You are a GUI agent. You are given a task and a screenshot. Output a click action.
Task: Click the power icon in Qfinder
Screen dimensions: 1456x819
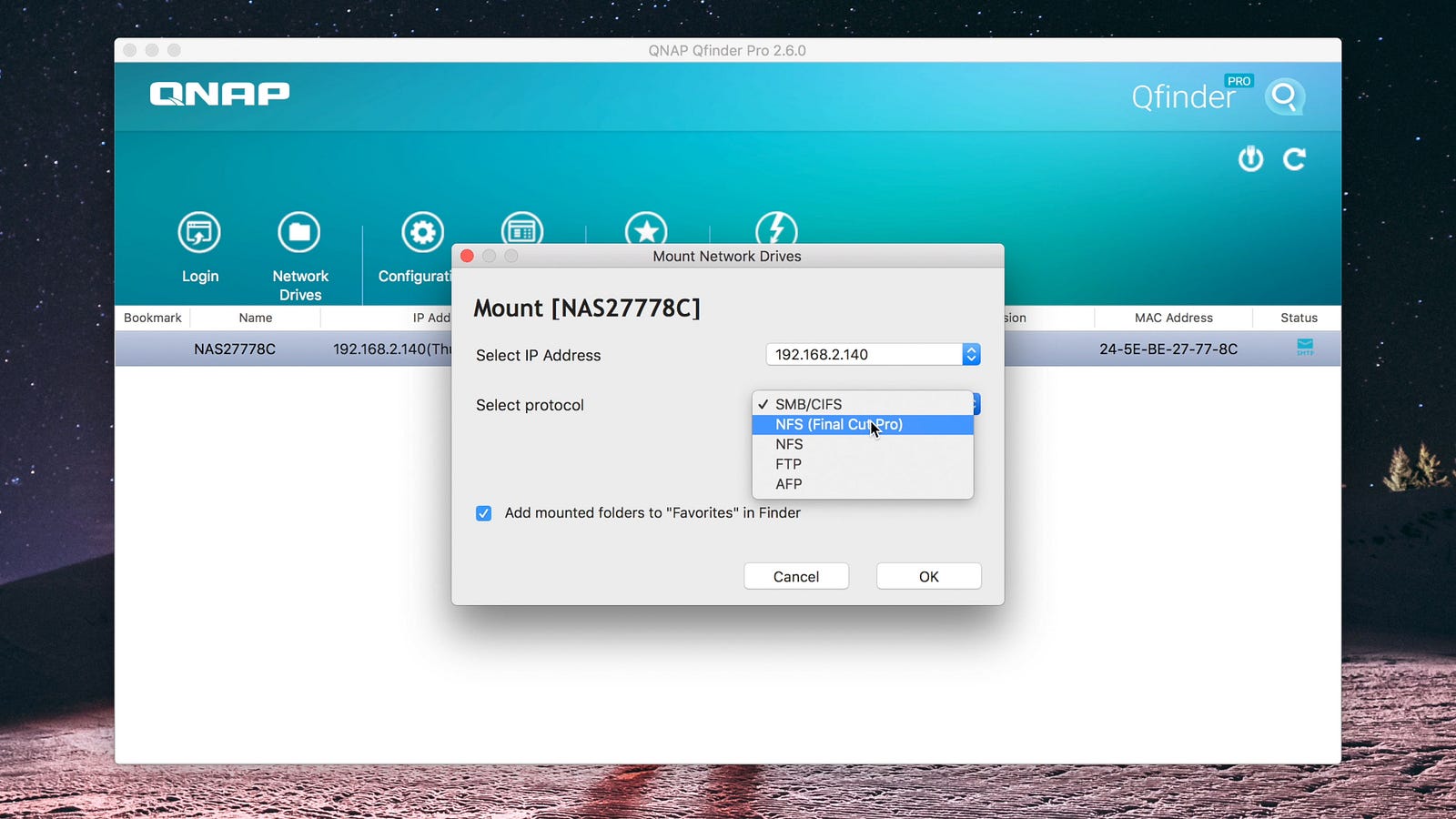pyautogui.click(x=1250, y=159)
